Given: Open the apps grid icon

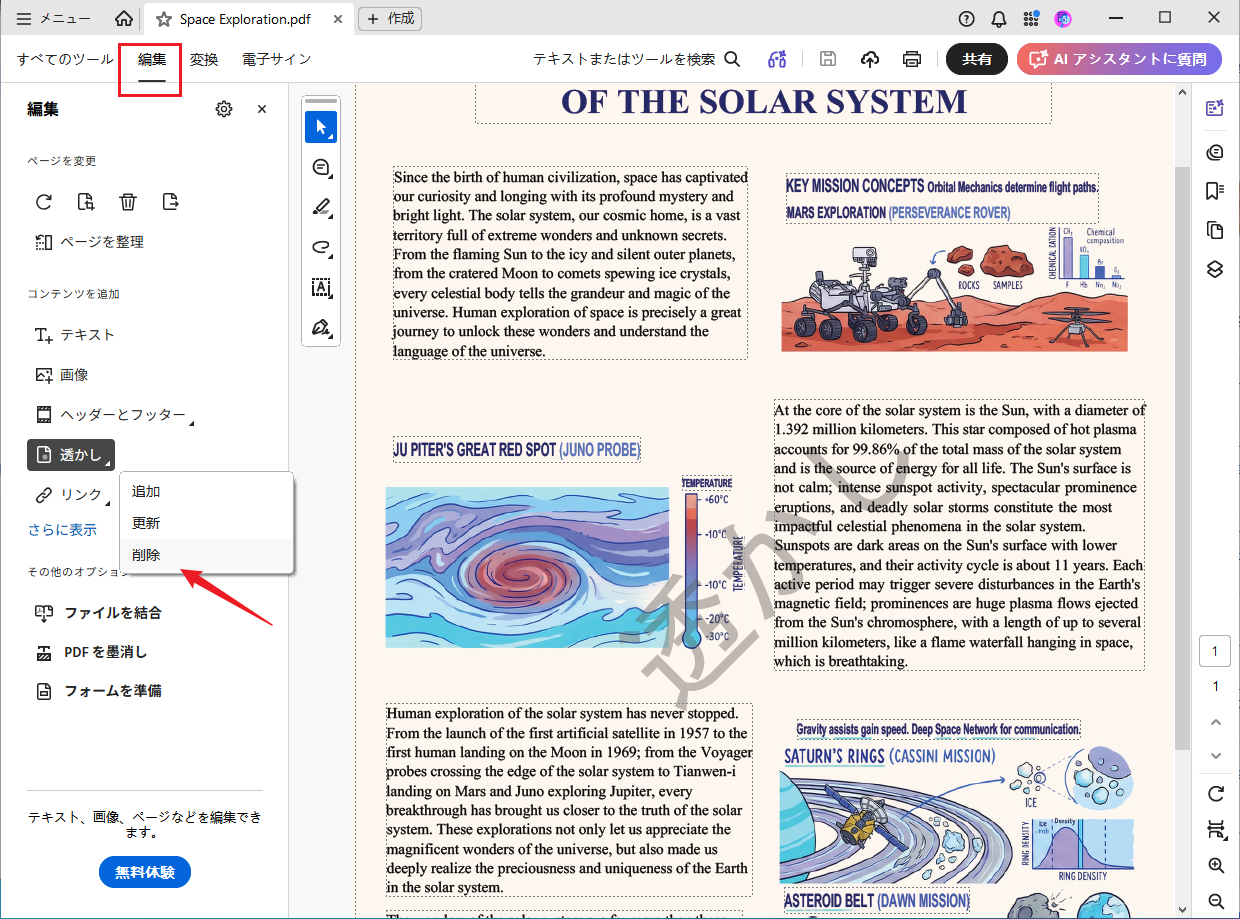Looking at the screenshot, I should pyautogui.click(x=1031, y=19).
